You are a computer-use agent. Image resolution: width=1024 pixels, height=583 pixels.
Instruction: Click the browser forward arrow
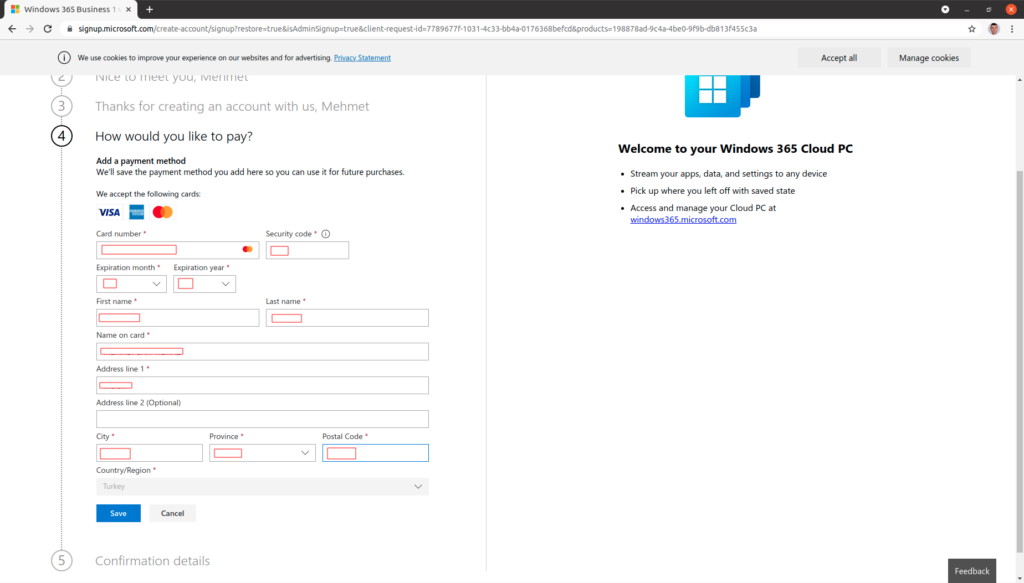(x=29, y=29)
